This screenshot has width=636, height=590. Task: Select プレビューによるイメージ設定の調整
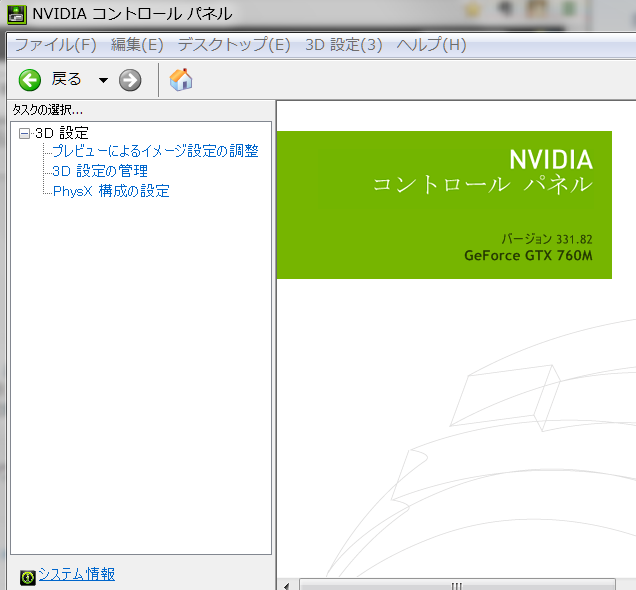click(x=155, y=151)
